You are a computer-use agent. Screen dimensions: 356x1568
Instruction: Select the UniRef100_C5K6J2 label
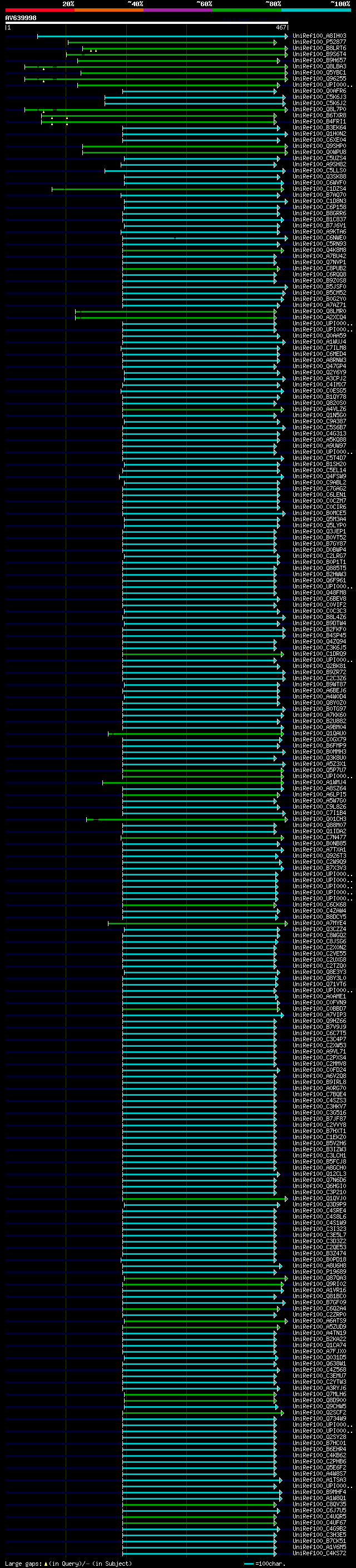[319, 103]
